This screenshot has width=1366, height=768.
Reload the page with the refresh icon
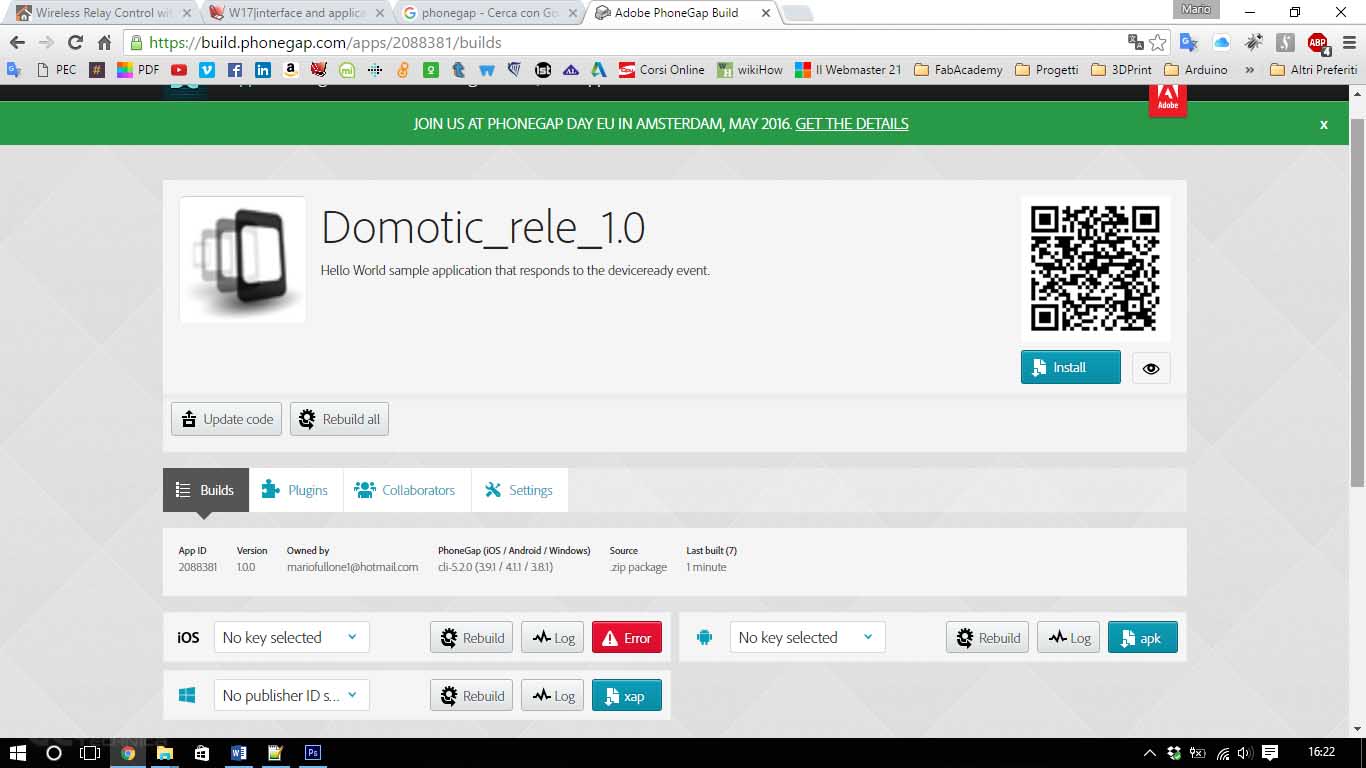coord(75,43)
